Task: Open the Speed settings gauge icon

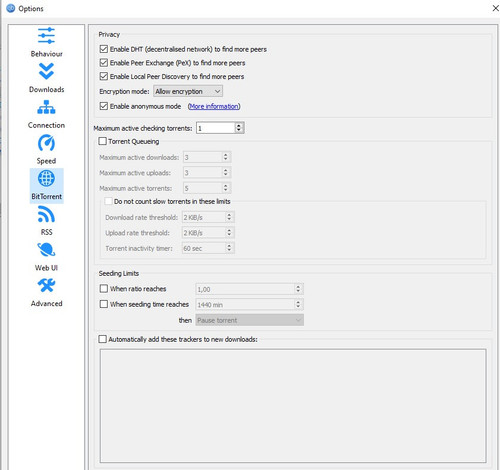Action: 46,143
